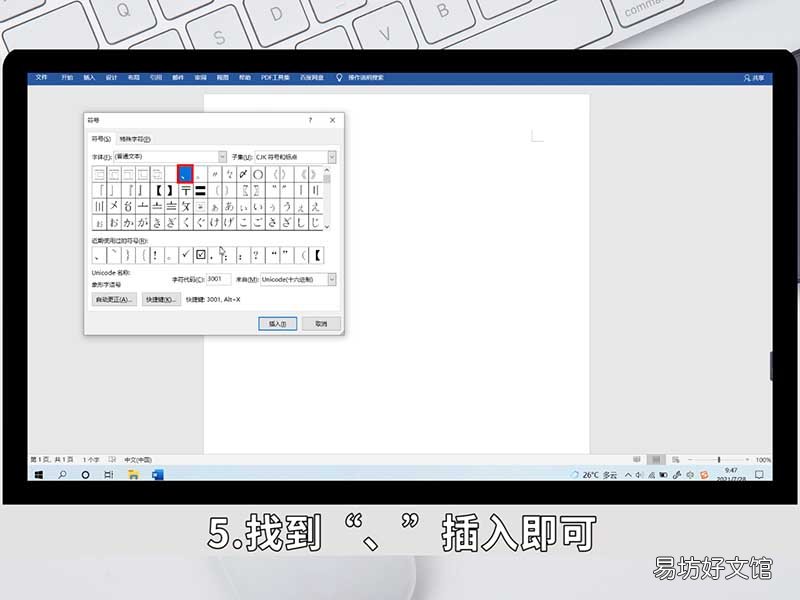Select the highlighted 、 symbol in the grid
Image resolution: width=800 pixels, height=600 pixels.
tap(185, 174)
